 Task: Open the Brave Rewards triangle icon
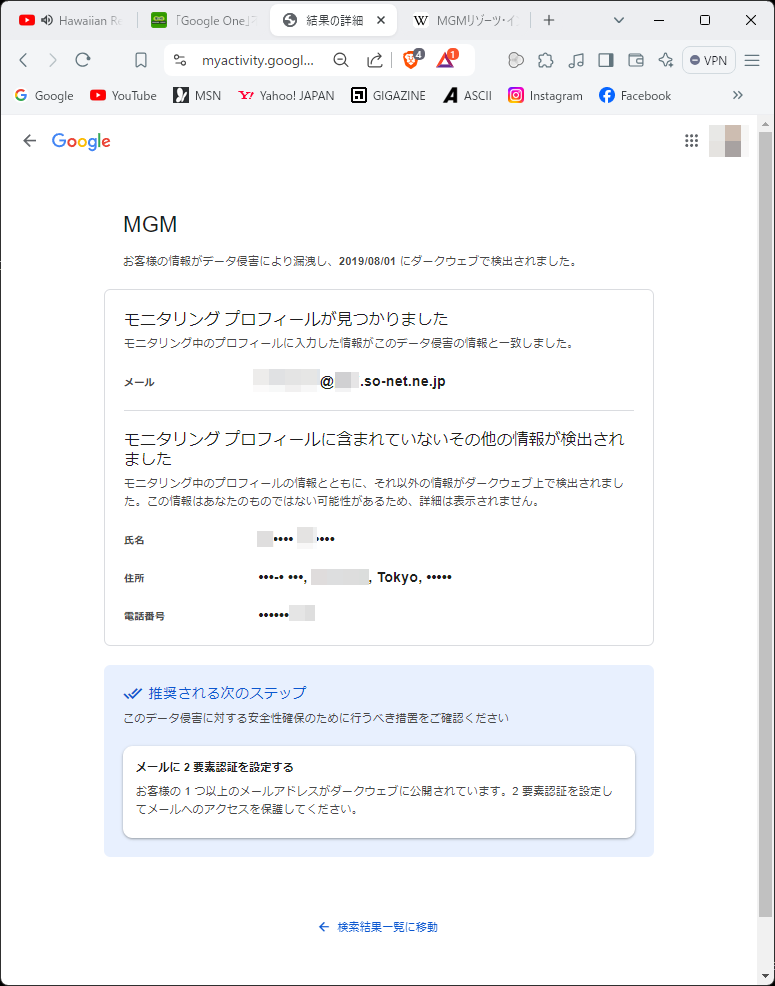coord(447,59)
